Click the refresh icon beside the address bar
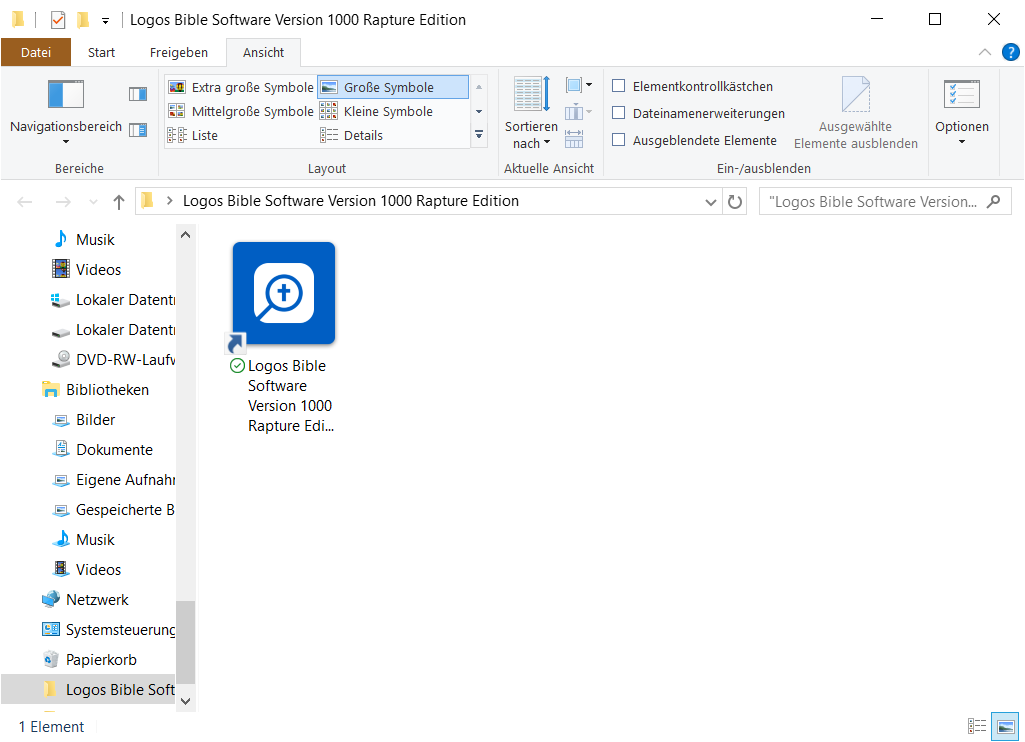This screenshot has height=742, width=1025. pyautogui.click(x=735, y=202)
